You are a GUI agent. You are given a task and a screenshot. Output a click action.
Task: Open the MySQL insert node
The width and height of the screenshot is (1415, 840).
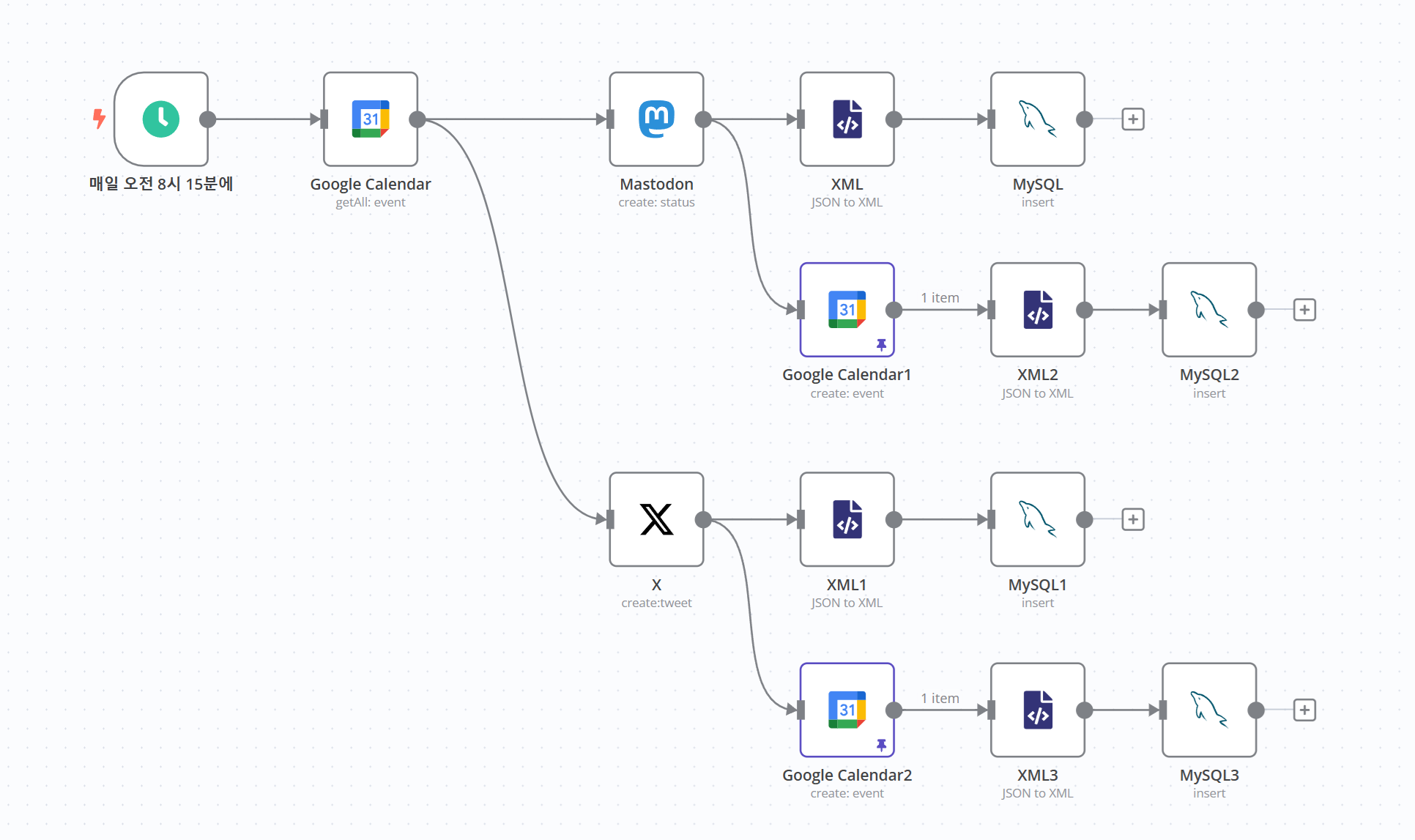click(1038, 119)
